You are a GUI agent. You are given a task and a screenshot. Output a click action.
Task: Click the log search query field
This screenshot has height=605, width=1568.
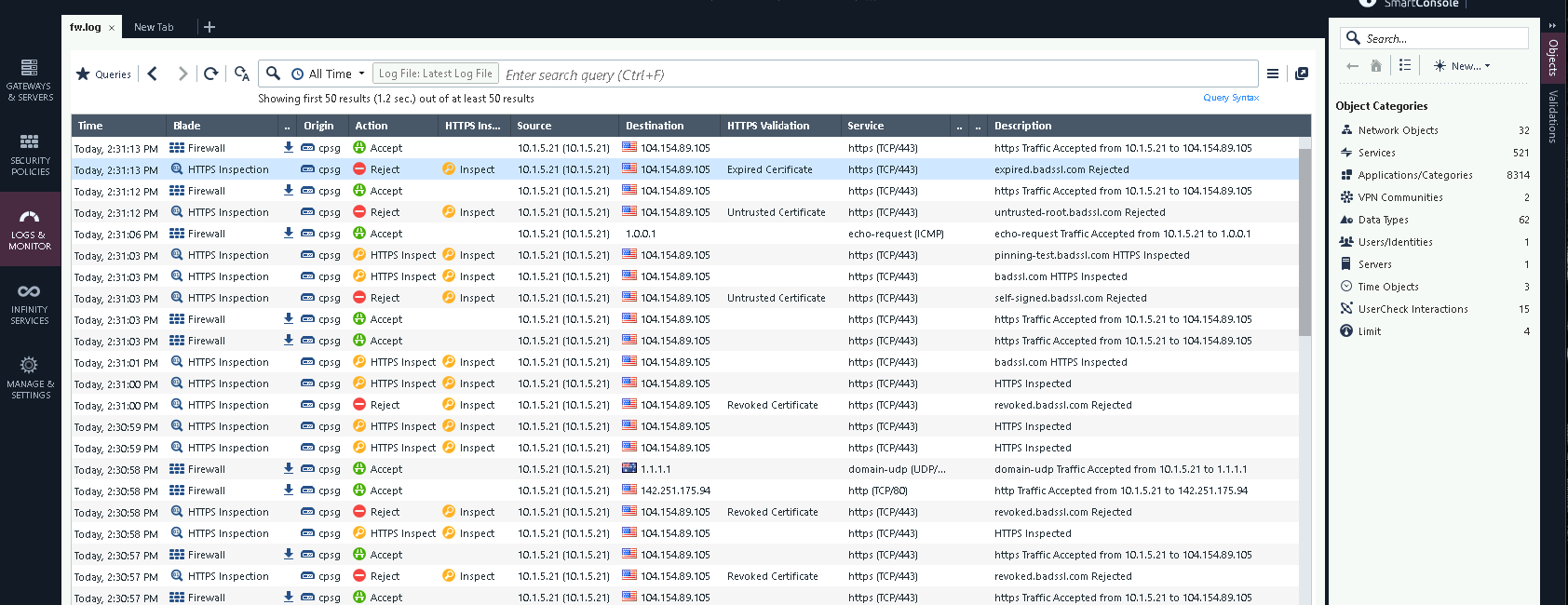(x=875, y=74)
